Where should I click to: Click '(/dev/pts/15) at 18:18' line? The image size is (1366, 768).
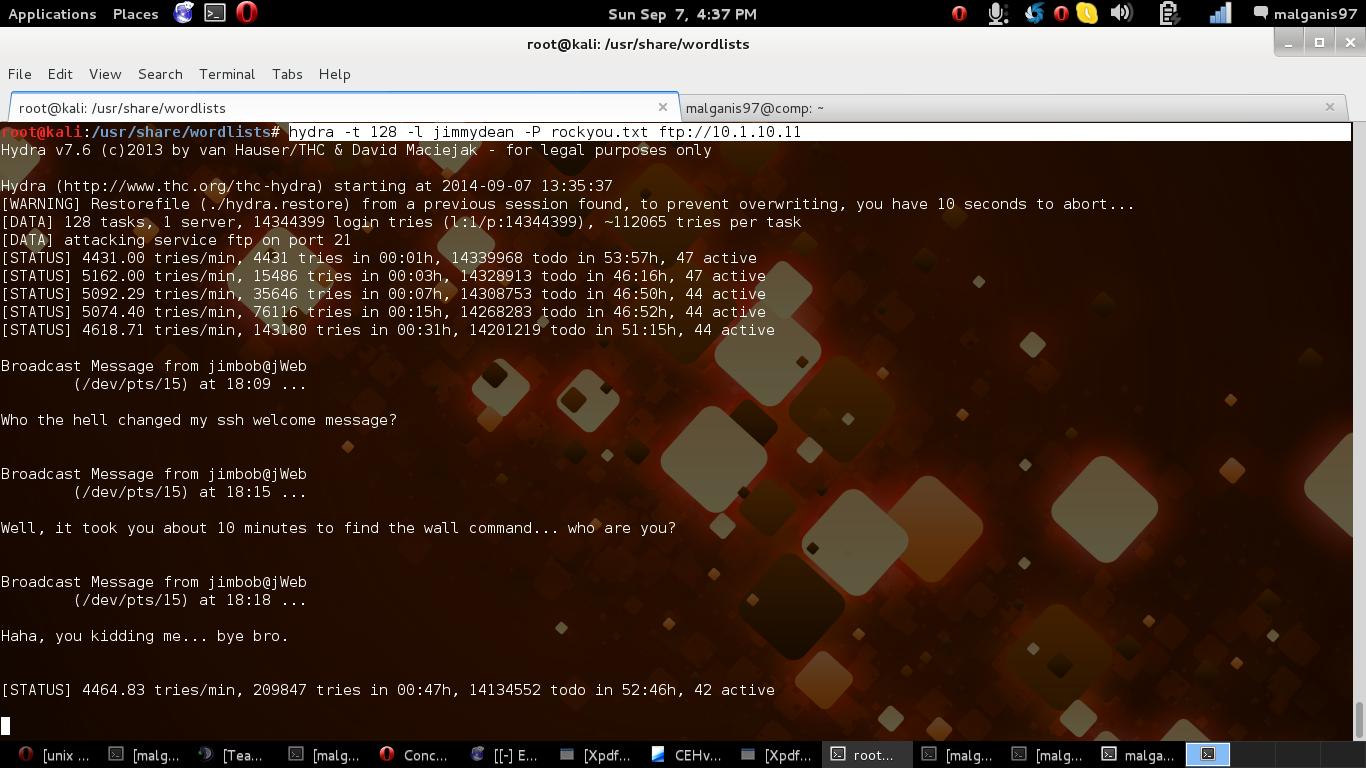[x=190, y=600]
